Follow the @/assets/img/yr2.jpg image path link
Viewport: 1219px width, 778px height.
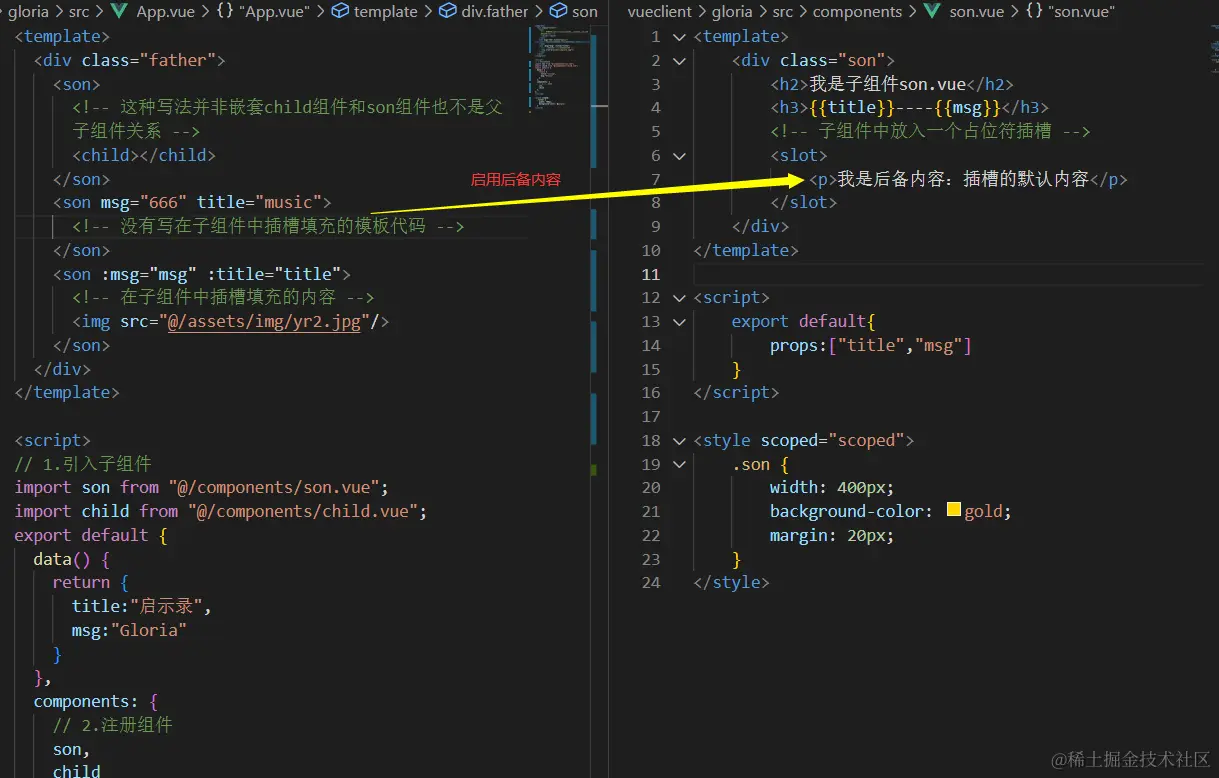265,321
